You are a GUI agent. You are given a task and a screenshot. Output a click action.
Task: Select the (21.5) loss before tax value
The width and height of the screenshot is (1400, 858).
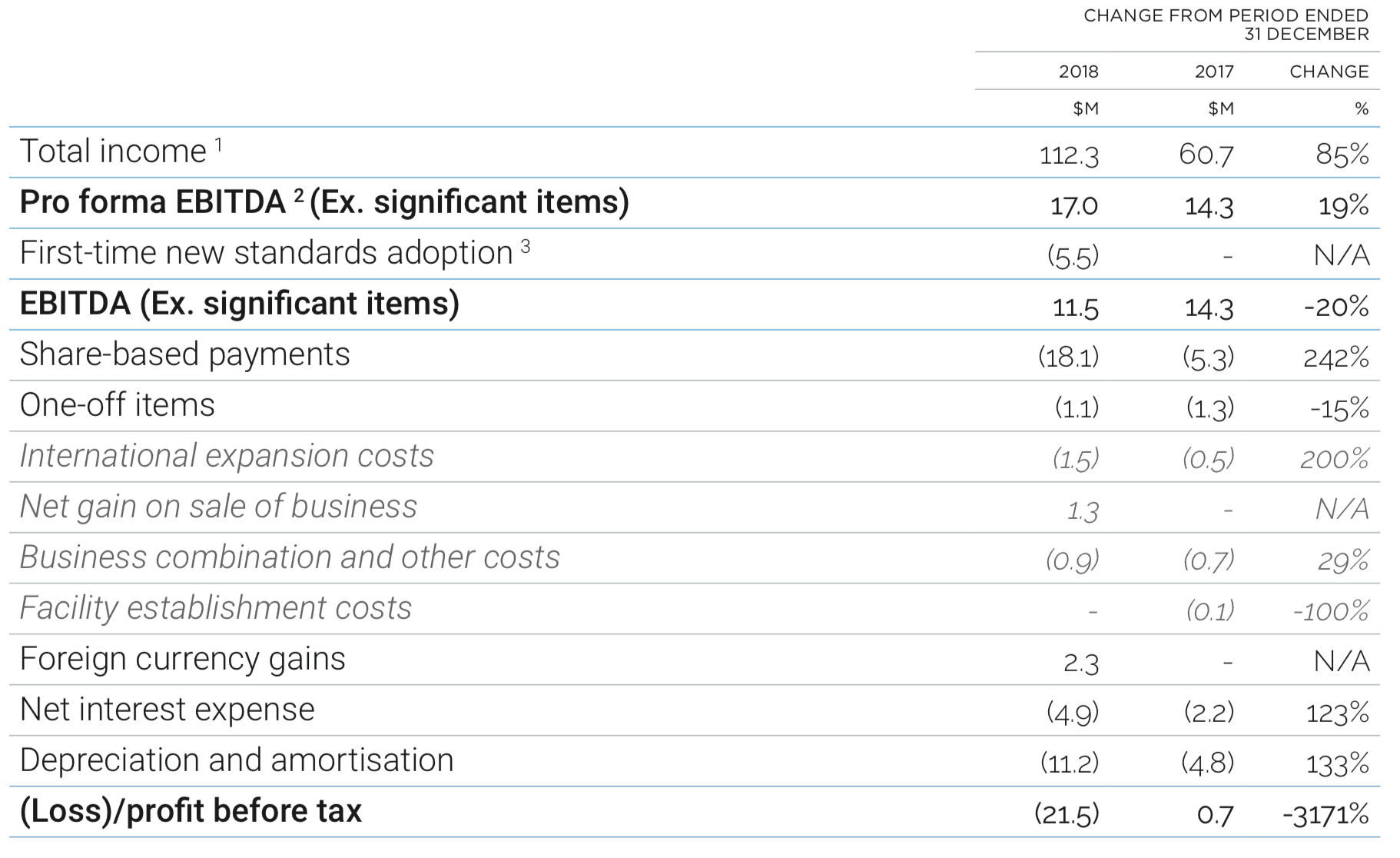(x=1067, y=814)
